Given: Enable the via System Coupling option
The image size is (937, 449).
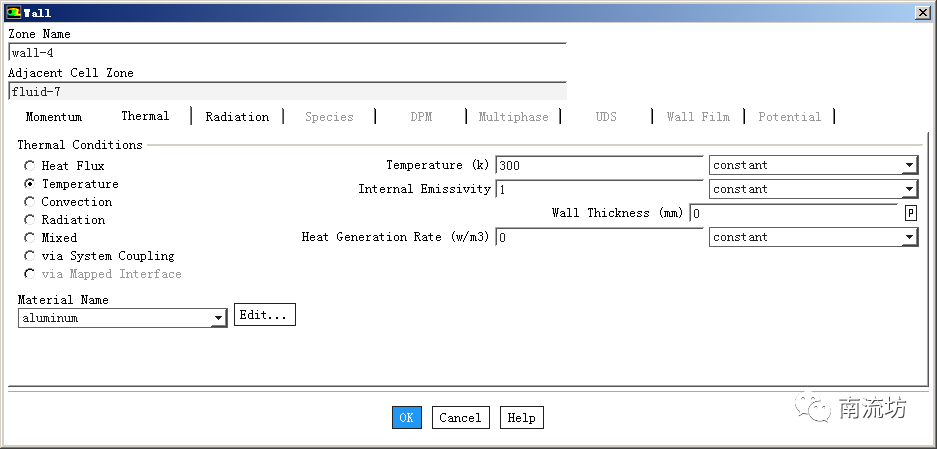Looking at the screenshot, I should pos(30,256).
